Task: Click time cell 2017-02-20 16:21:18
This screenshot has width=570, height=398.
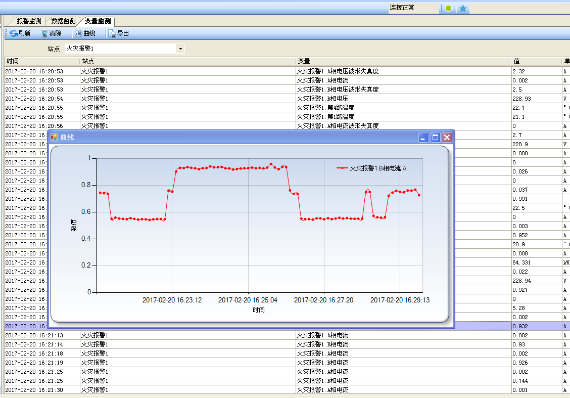Action: coord(42,353)
